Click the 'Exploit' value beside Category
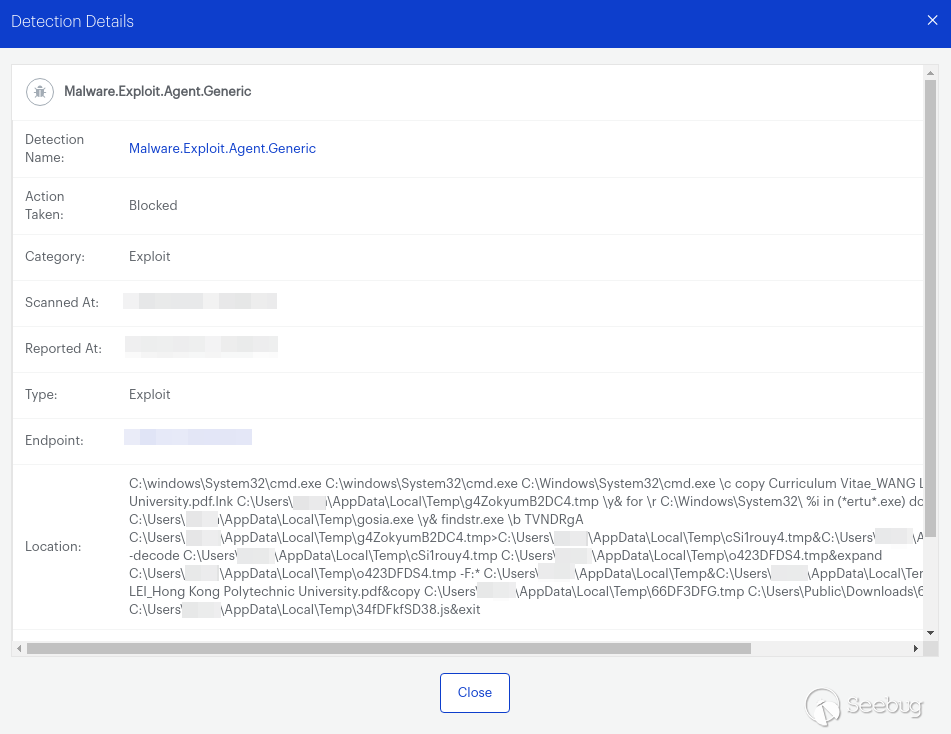Image resolution: width=951 pixels, height=734 pixels. point(149,257)
